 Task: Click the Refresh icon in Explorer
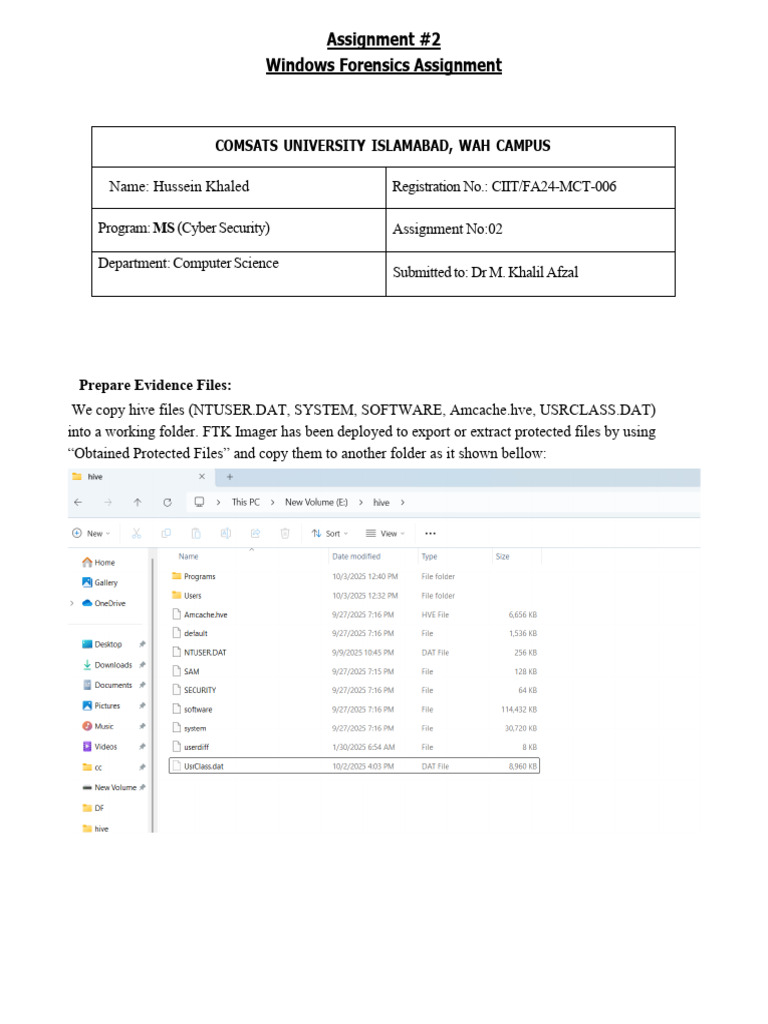tap(167, 502)
